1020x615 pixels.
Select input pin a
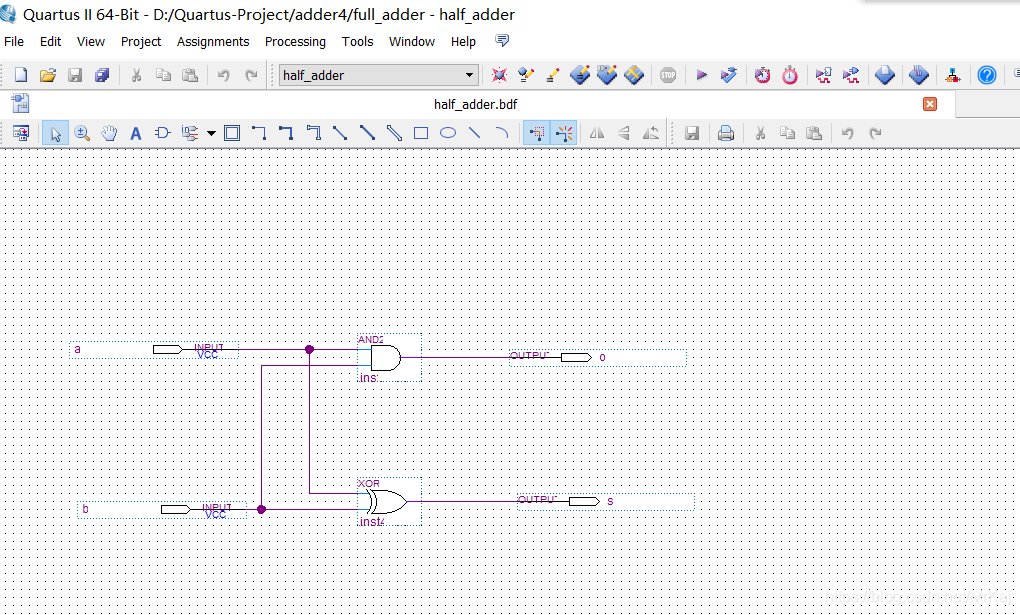(x=154, y=349)
